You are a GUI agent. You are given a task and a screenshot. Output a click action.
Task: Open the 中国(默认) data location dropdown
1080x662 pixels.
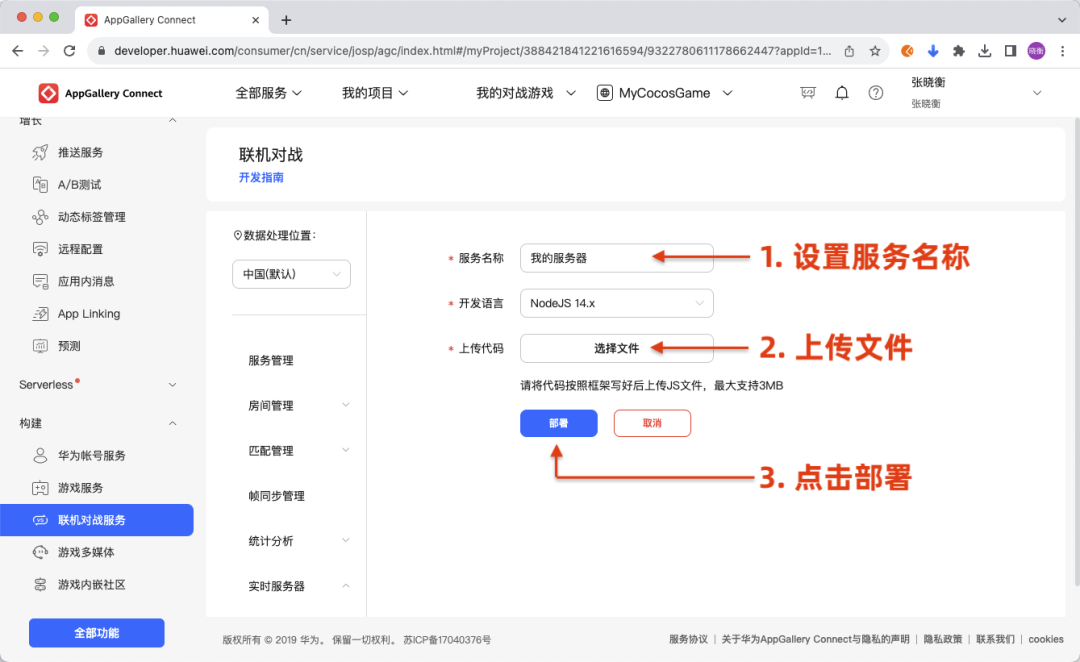(x=291, y=274)
